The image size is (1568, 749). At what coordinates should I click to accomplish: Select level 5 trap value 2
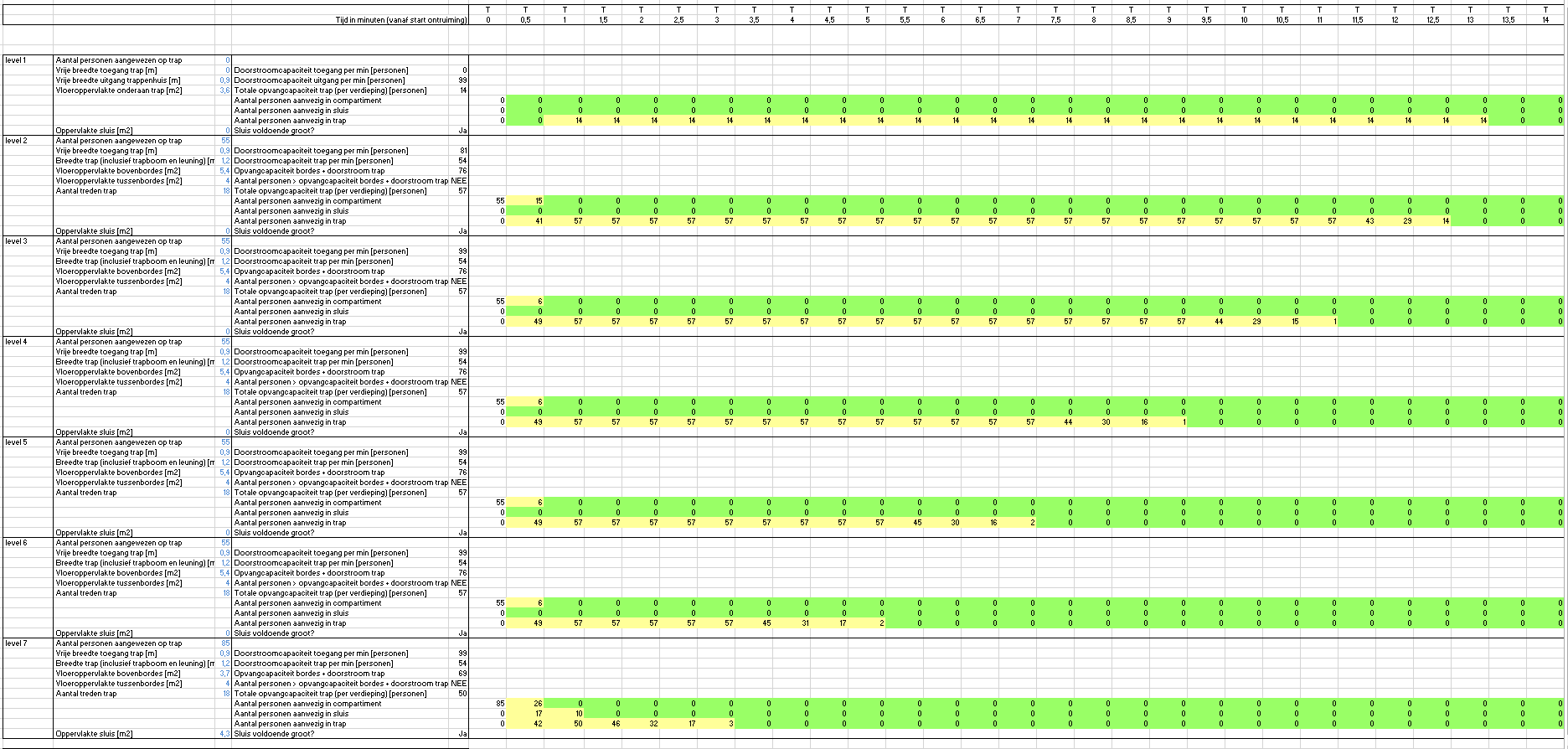point(1033,523)
